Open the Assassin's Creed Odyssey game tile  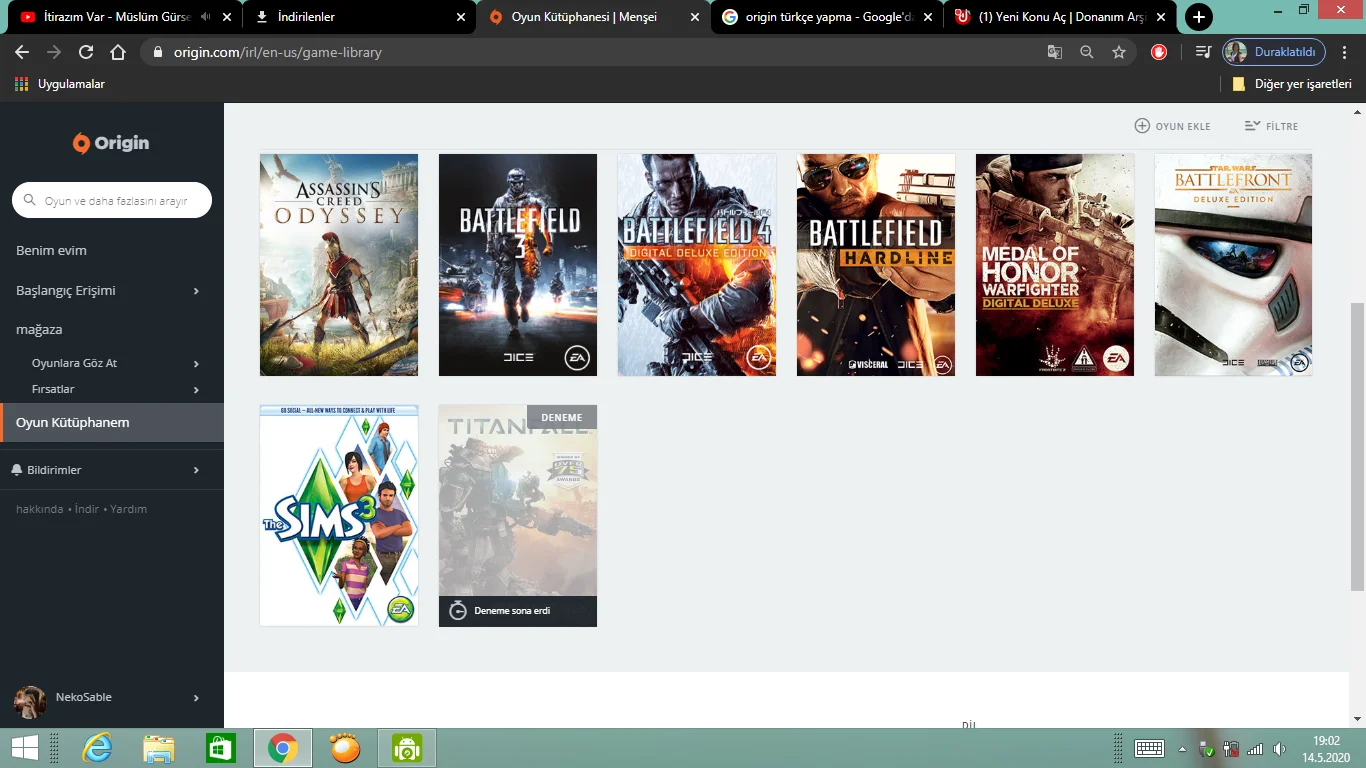point(339,265)
